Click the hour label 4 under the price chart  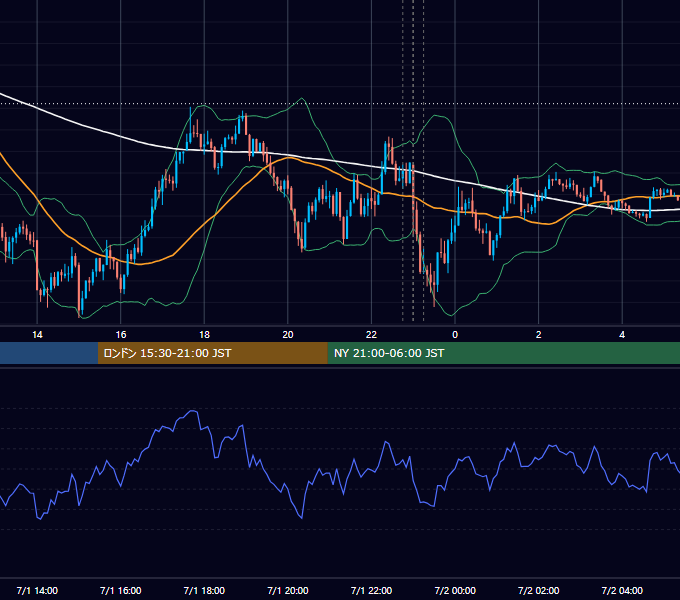pos(622,334)
